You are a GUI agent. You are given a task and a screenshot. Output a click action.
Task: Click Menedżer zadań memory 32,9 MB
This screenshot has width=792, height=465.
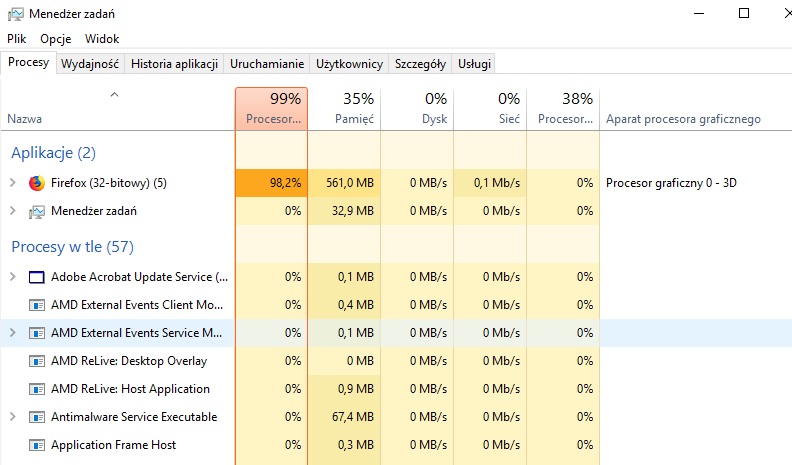click(344, 211)
